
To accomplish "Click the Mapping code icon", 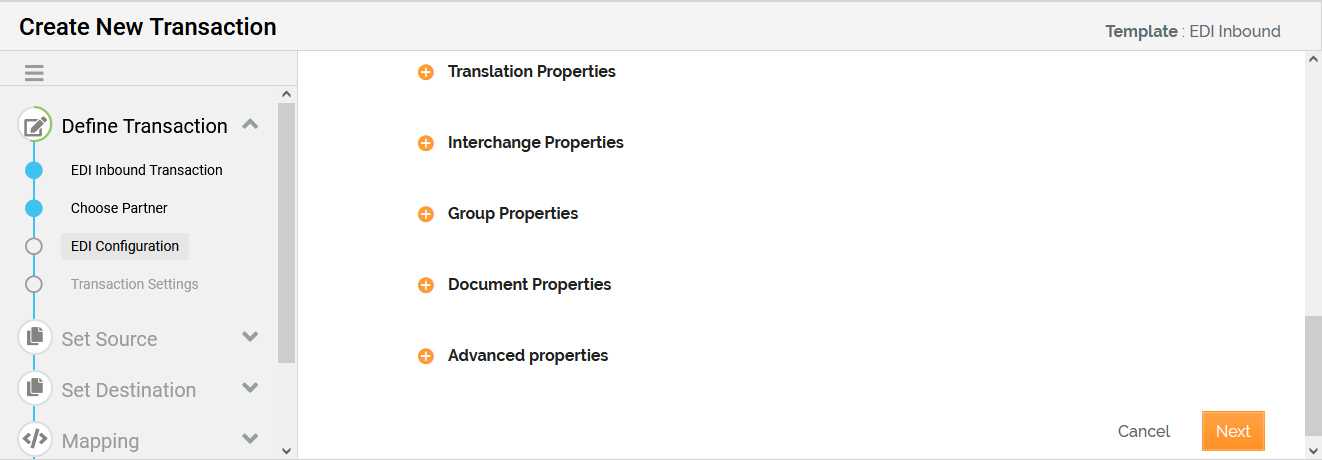I will tap(35, 439).
